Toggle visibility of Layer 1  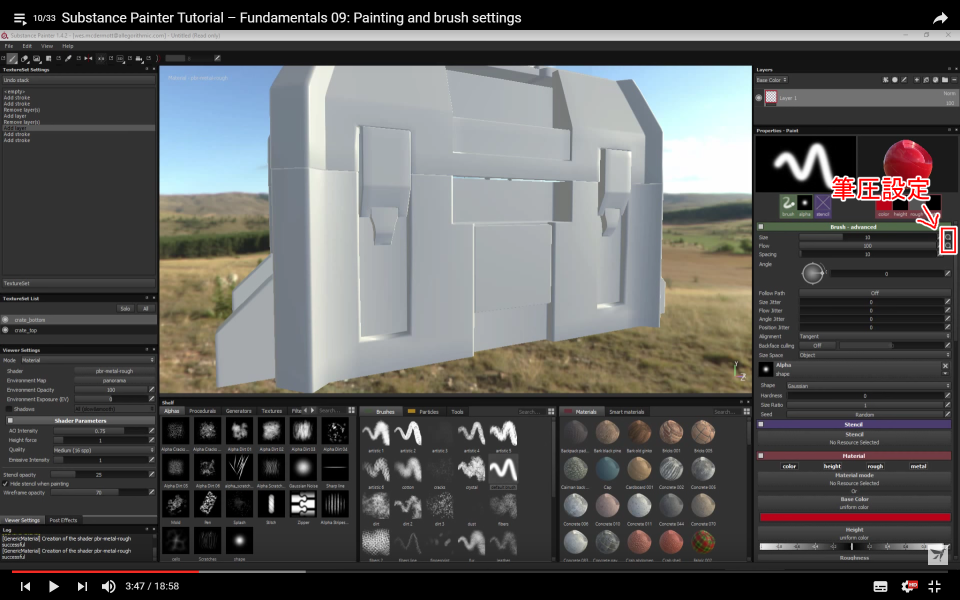click(x=759, y=97)
